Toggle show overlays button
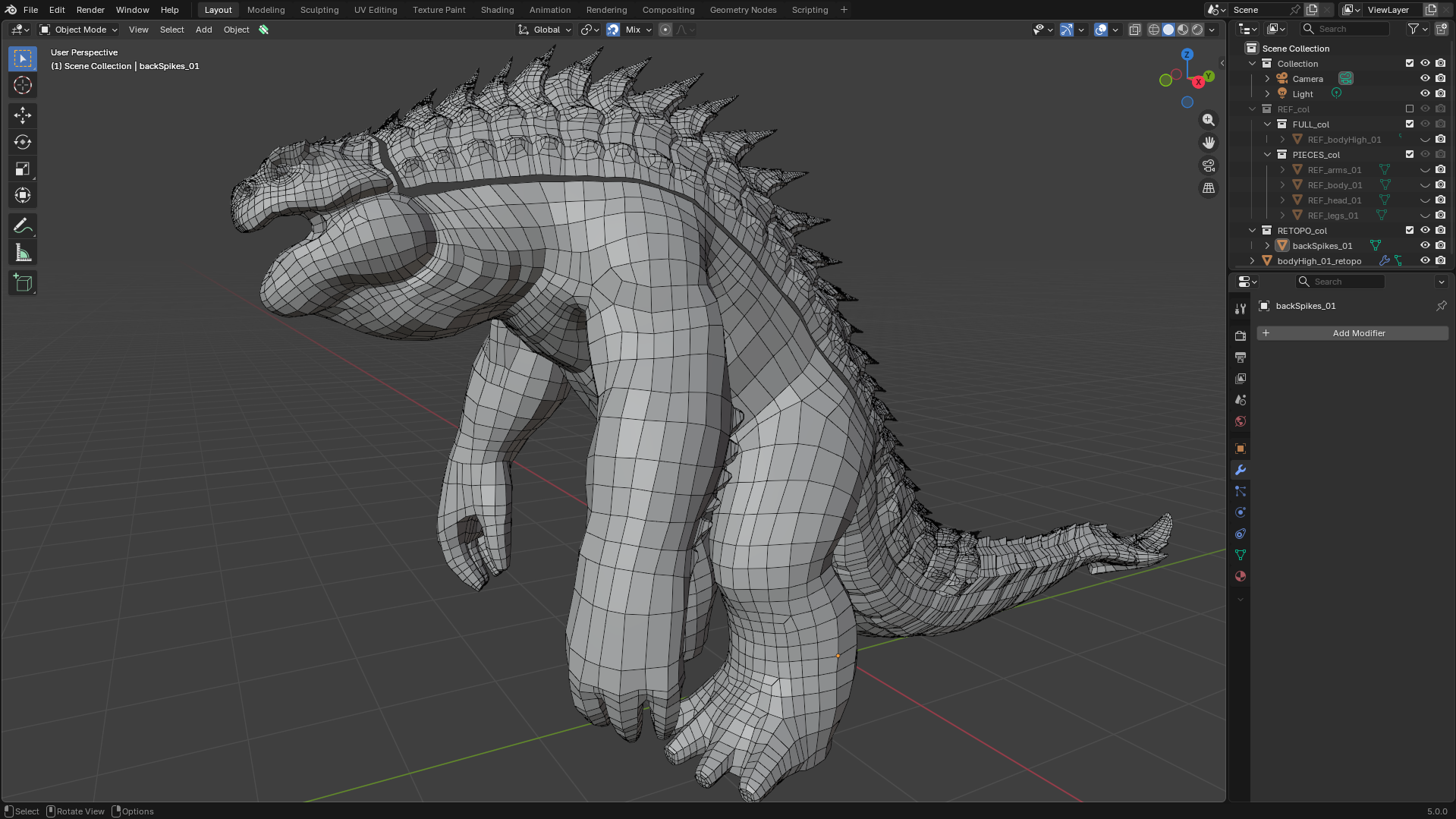The width and height of the screenshot is (1456, 819). tap(1101, 30)
